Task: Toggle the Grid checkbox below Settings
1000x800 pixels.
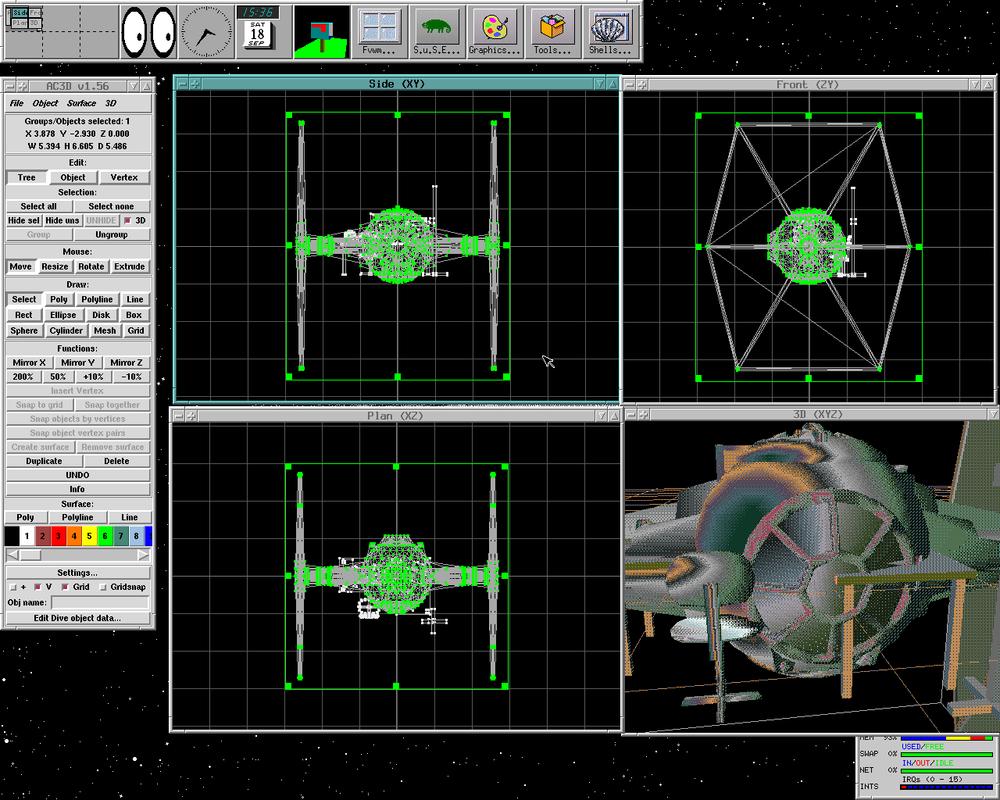Action: [65, 587]
